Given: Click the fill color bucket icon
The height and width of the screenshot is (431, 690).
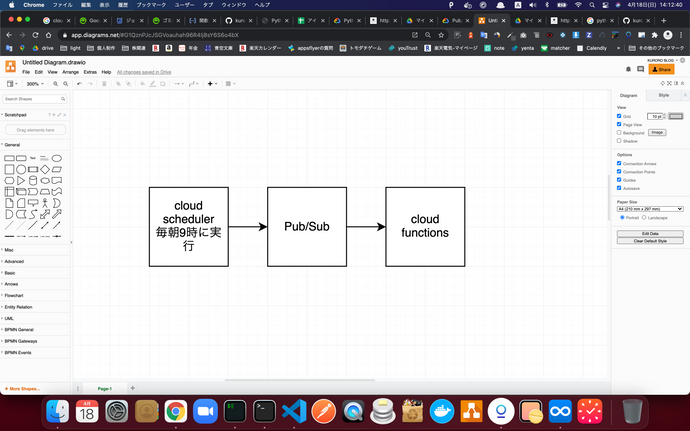Looking at the screenshot, I should [143, 84].
